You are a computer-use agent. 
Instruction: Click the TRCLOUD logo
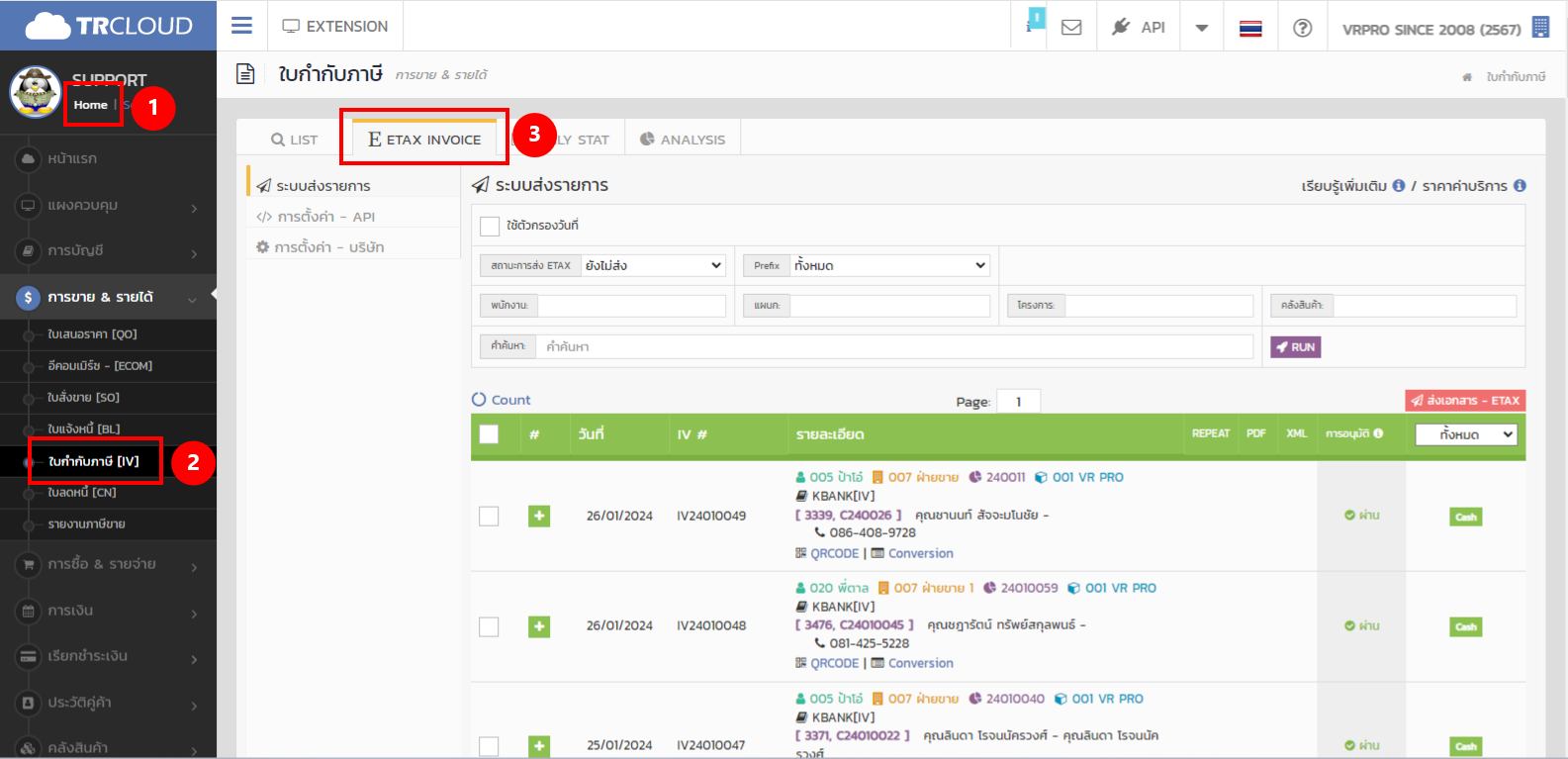tap(109, 26)
